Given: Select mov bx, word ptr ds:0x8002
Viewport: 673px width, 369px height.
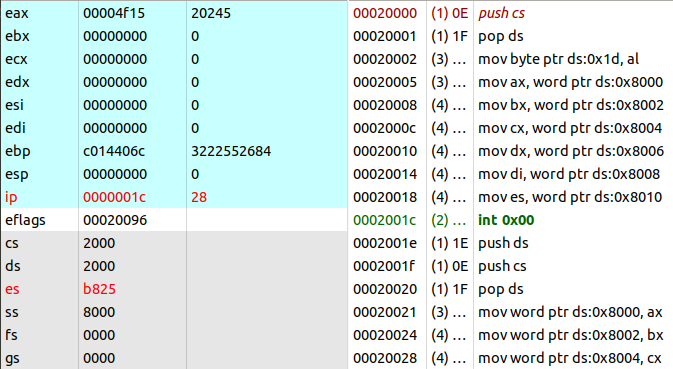Looking at the screenshot, I should pos(571,105).
